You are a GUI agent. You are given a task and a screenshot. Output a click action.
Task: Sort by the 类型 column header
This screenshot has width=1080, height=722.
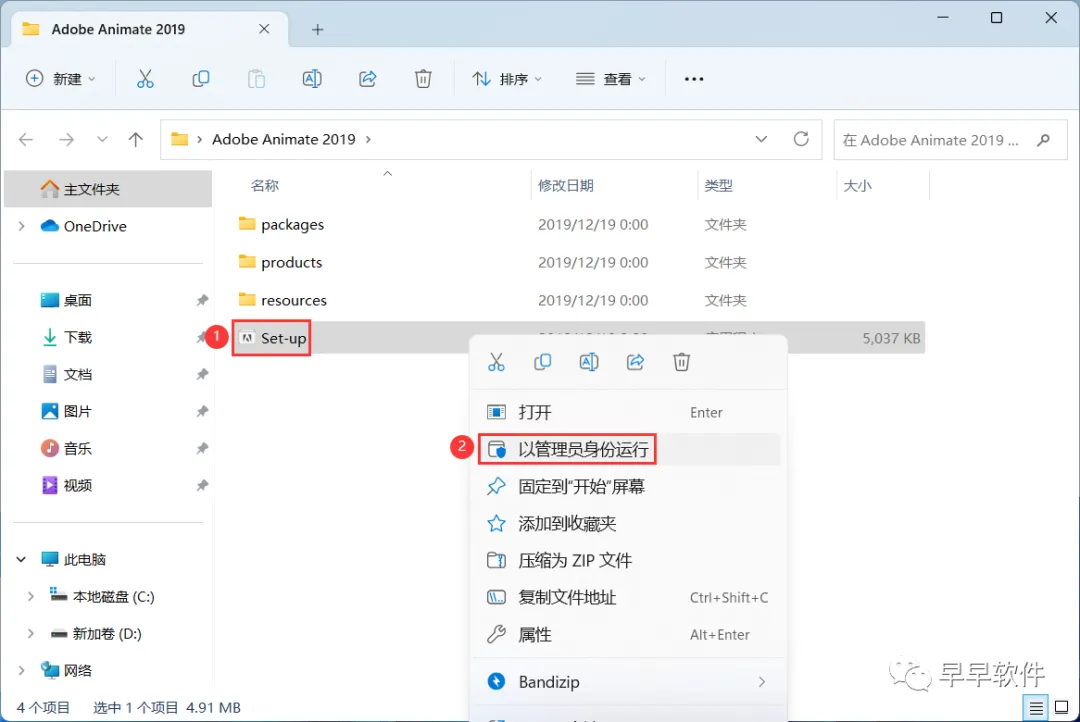pos(718,186)
